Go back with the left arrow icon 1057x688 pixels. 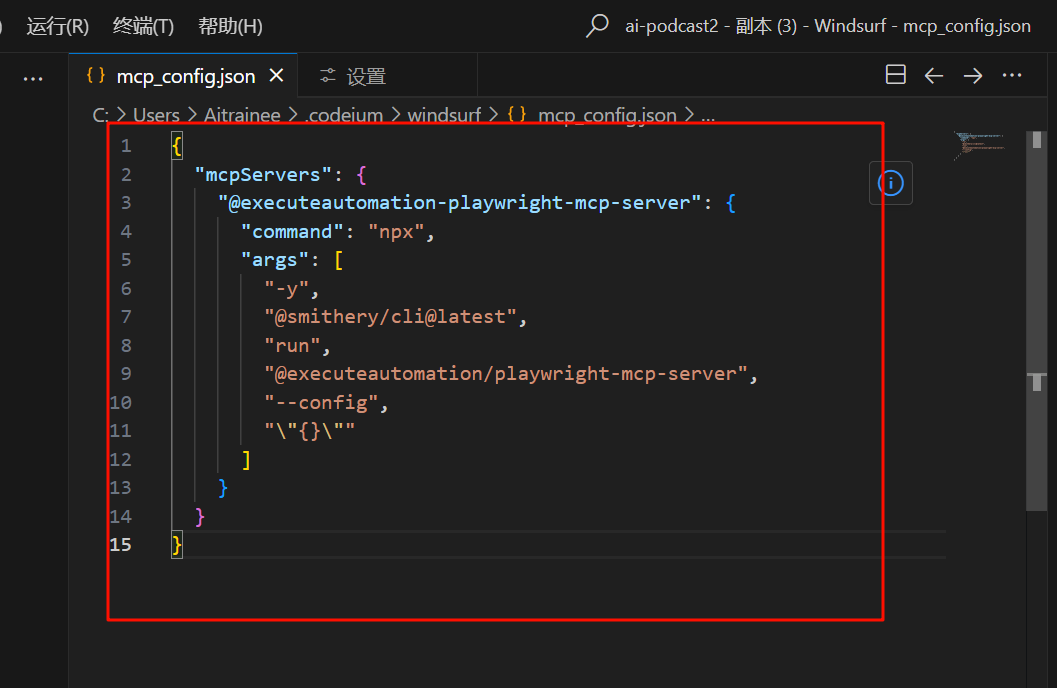click(934, 75)
